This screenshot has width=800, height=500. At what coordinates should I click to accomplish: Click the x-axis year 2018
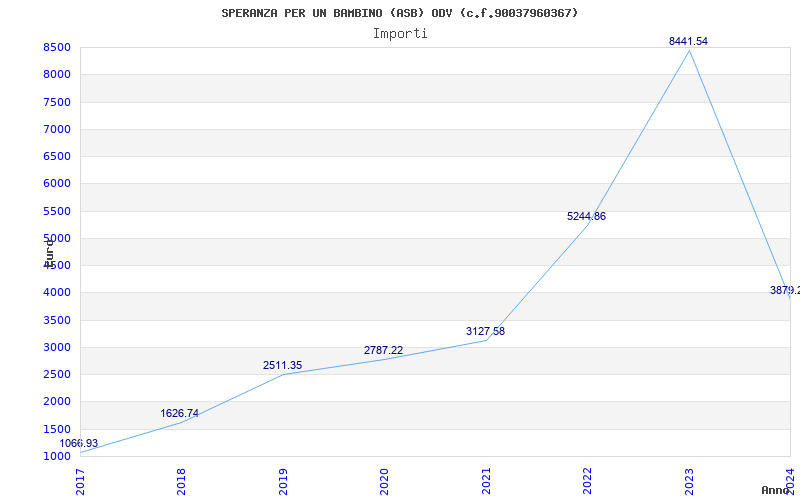pyautogui.click(x=181, y=482)
